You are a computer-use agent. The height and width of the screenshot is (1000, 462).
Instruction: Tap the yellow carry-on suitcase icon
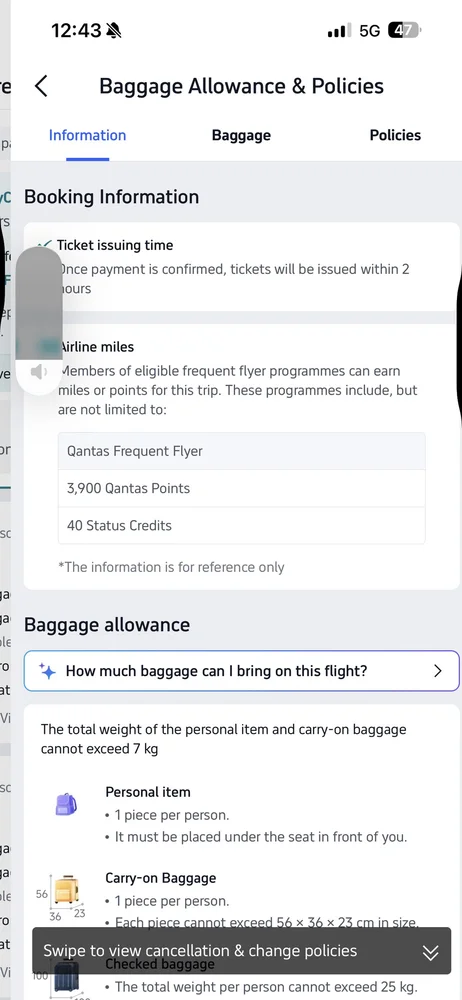pyautogui.click(x=66, y=890)
